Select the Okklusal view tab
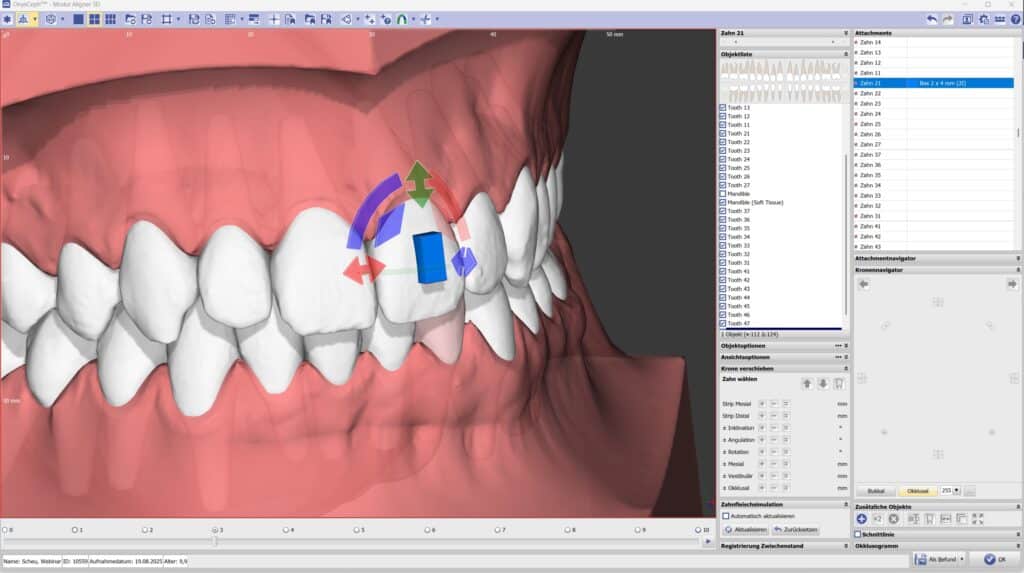This screenshot has height=573, width=1024. 916,491
